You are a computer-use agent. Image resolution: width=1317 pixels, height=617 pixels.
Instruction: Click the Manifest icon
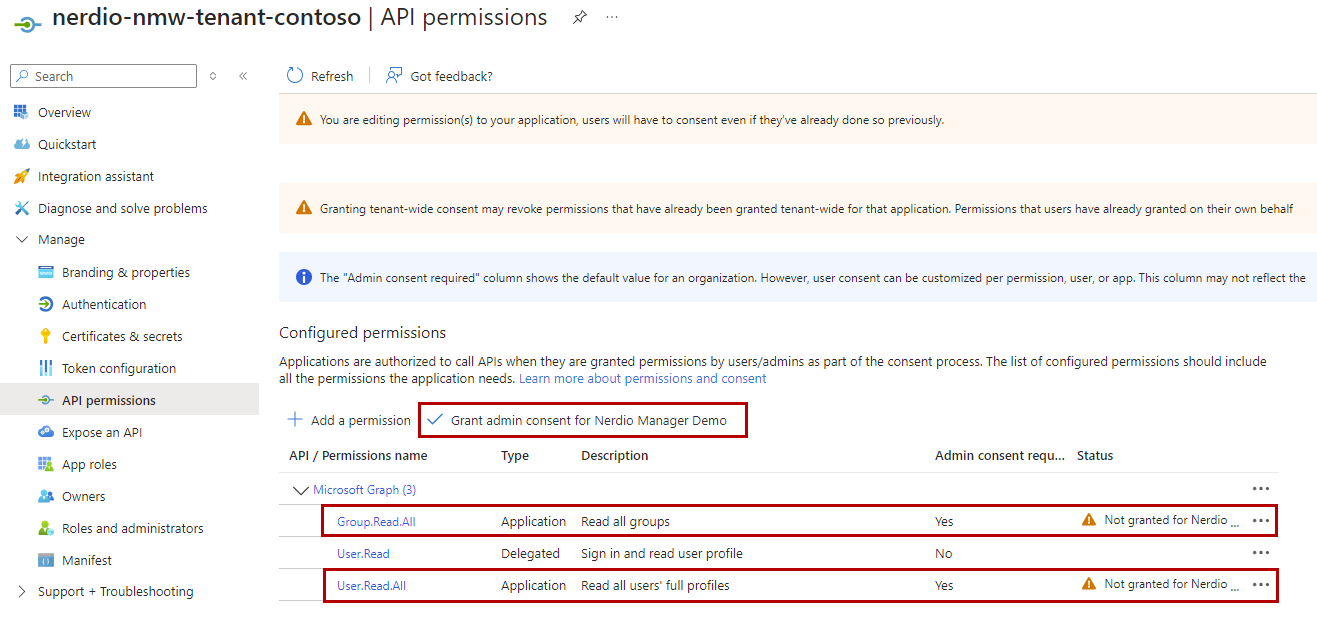[45, 560]
